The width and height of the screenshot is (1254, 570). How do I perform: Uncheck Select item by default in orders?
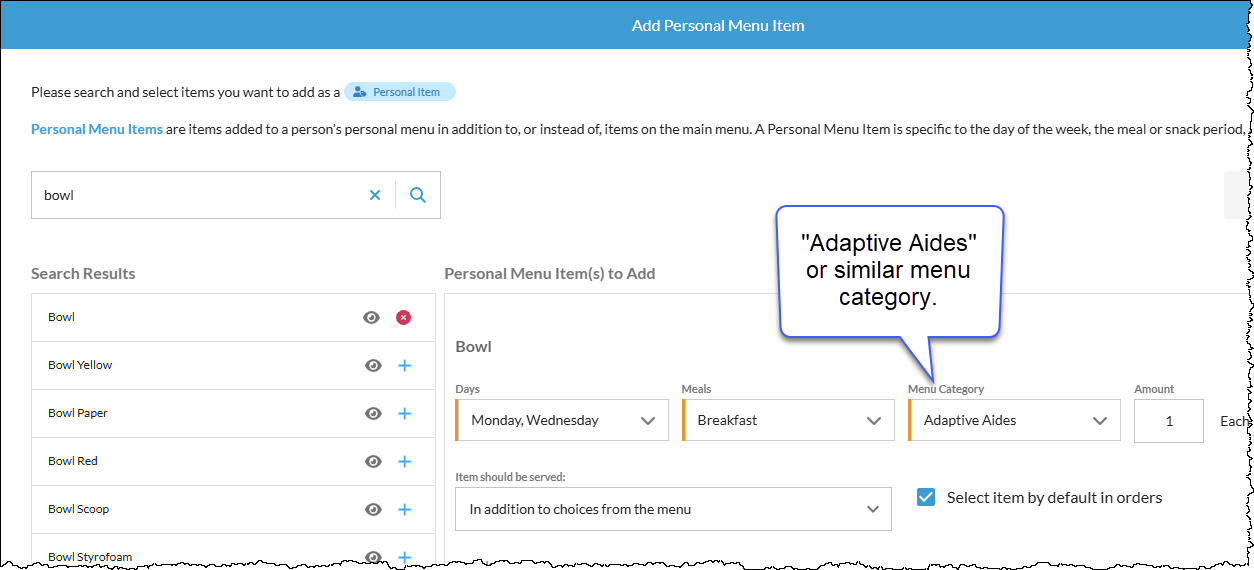(x=926, y=497)
